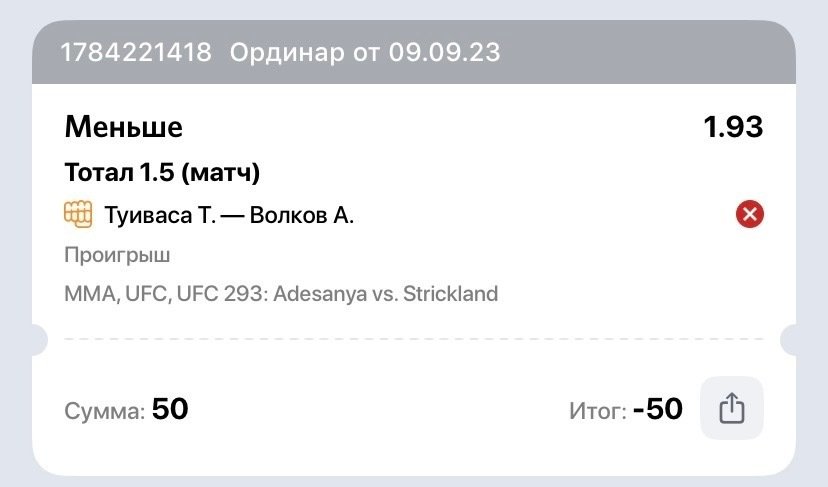Tap the stake amount 50
Image resolution: width=828 pixels, height=487 pixels.
click(170, 409)
